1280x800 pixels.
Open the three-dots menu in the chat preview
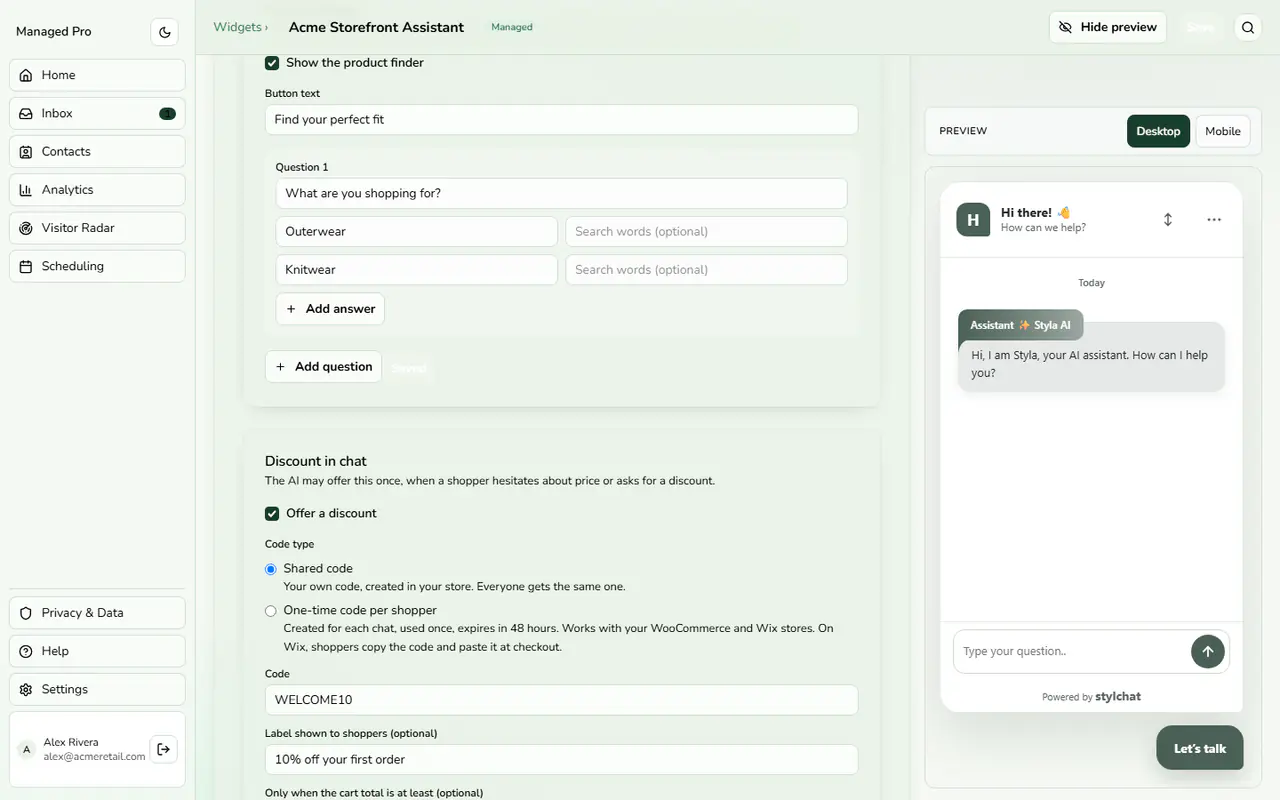coord(1214,219)
